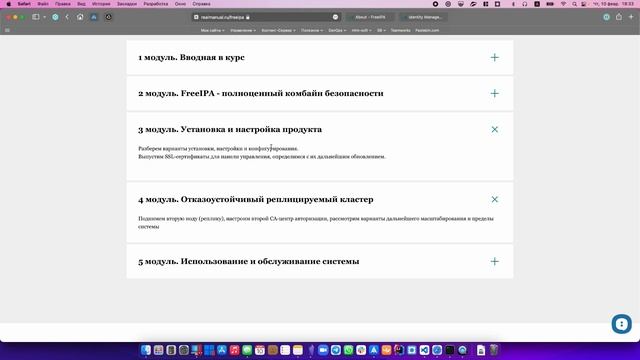Open Messages from the Dock

(247, 350)
